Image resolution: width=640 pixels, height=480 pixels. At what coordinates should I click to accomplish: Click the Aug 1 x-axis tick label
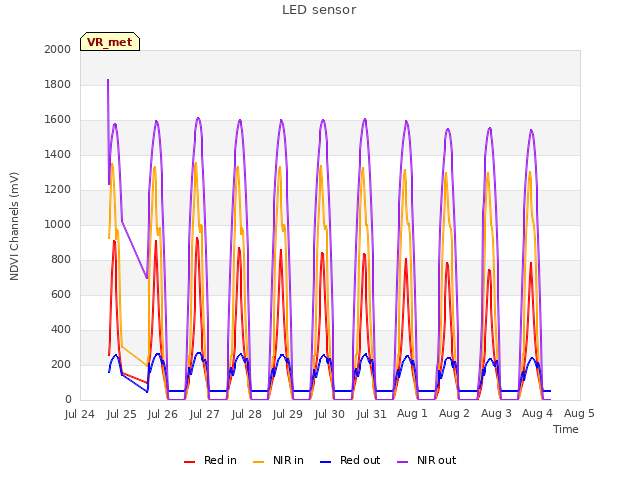412,413
